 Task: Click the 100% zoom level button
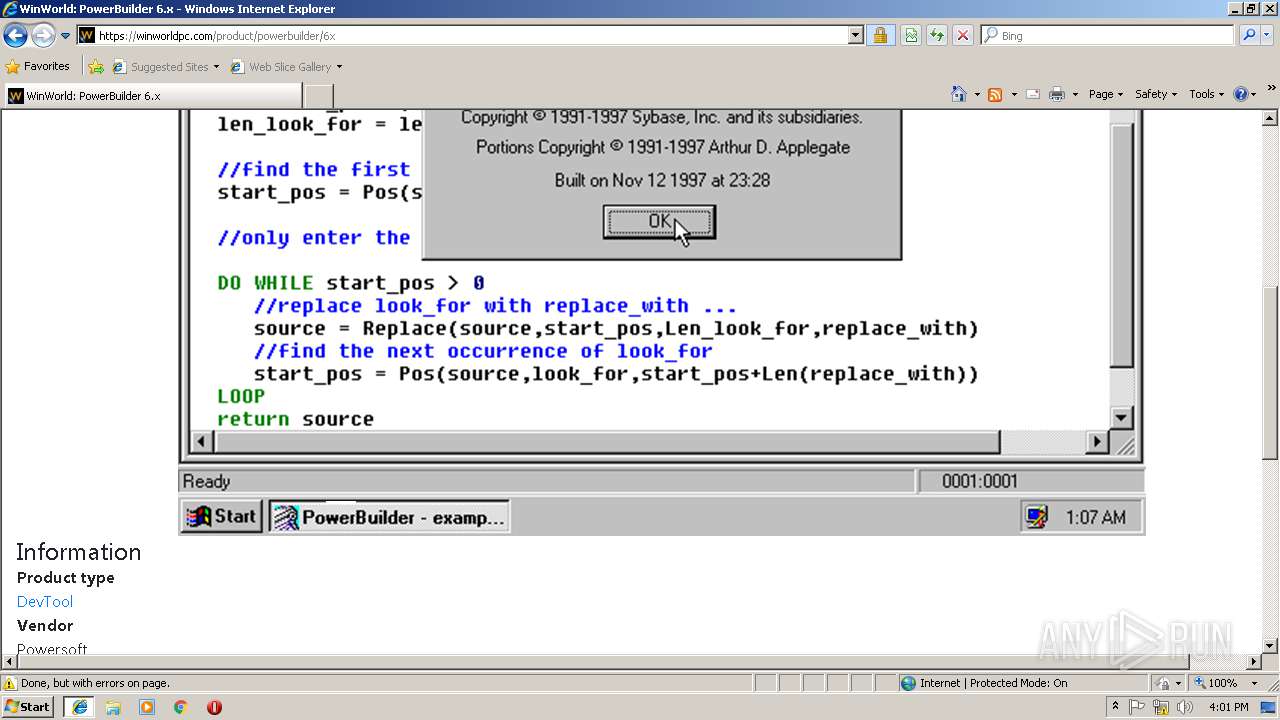coord(1214,683)
